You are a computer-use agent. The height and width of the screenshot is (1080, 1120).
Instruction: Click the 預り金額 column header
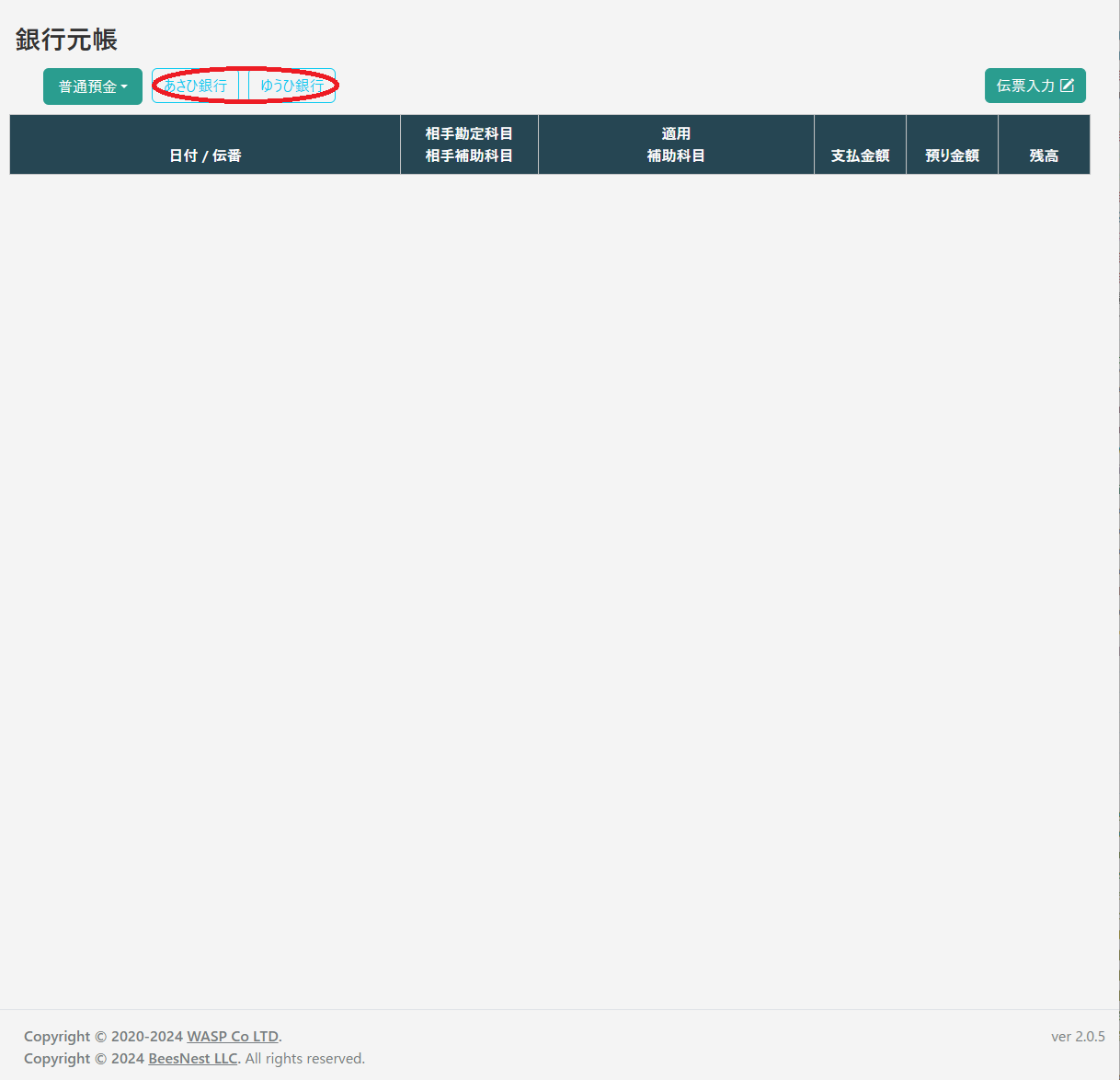[x=952, y=155]
